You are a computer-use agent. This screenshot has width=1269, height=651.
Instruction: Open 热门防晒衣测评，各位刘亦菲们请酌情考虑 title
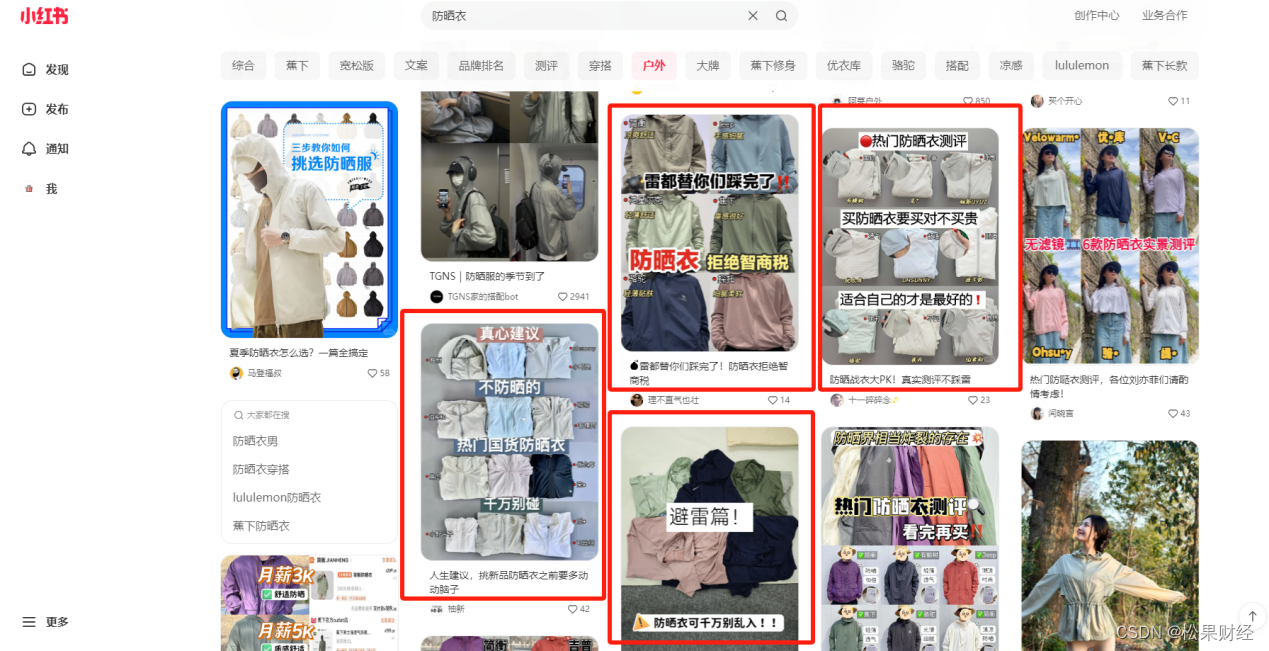[1110, 387]
